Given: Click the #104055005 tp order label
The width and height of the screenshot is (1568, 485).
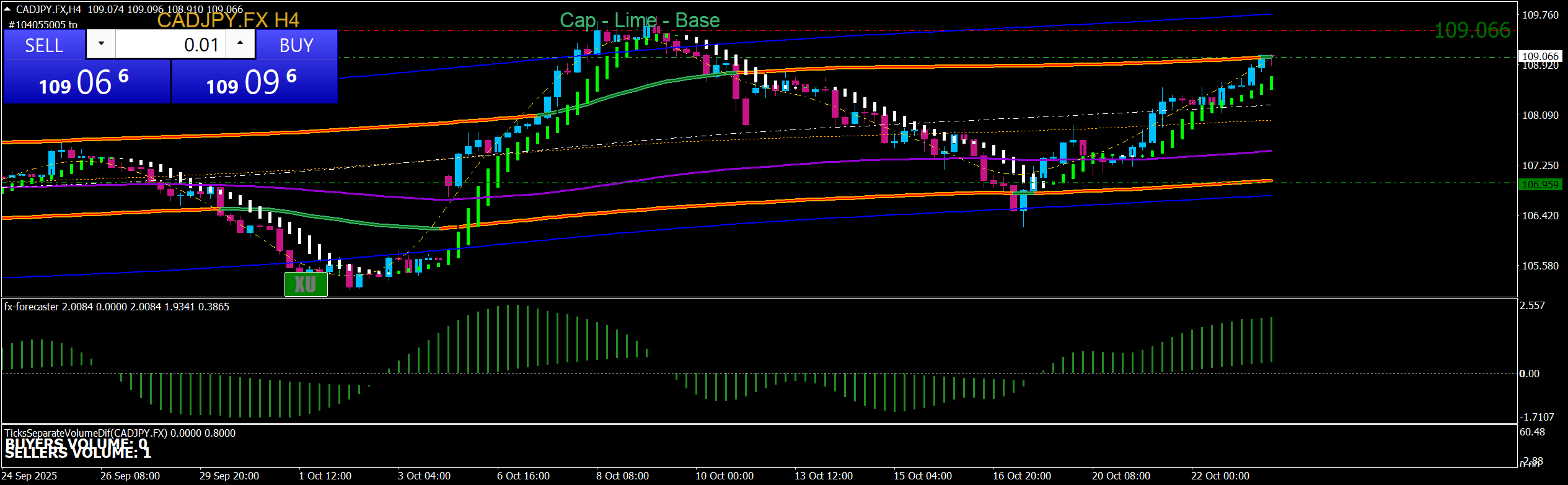Looking at the screenshot, I should click(x=43, y=25).
